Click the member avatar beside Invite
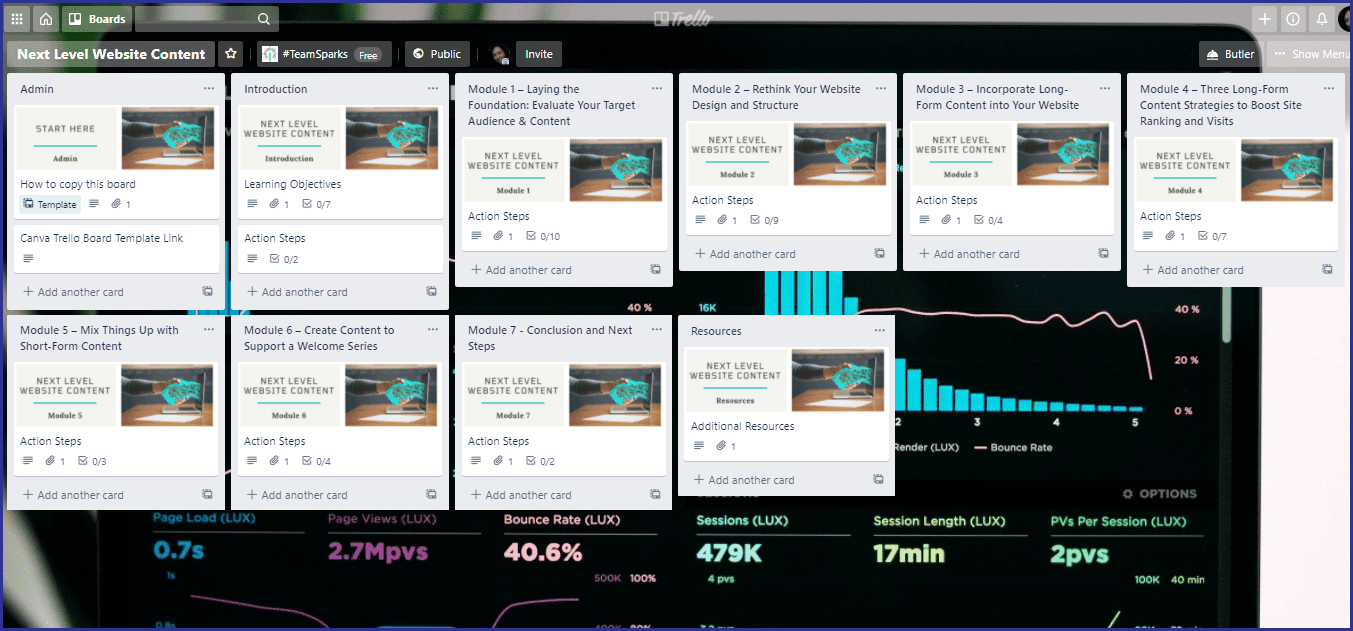1353x631 pixels. point(499,54)
